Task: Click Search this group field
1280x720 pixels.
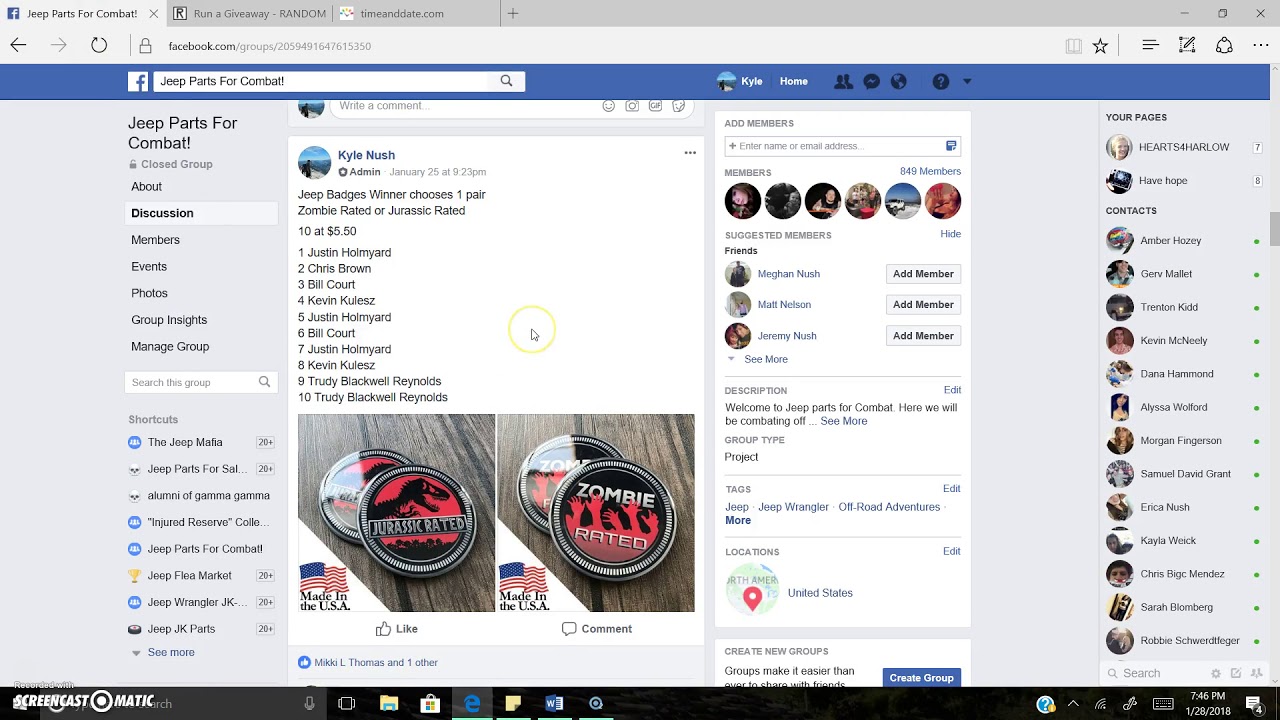Action: (200, 382)
